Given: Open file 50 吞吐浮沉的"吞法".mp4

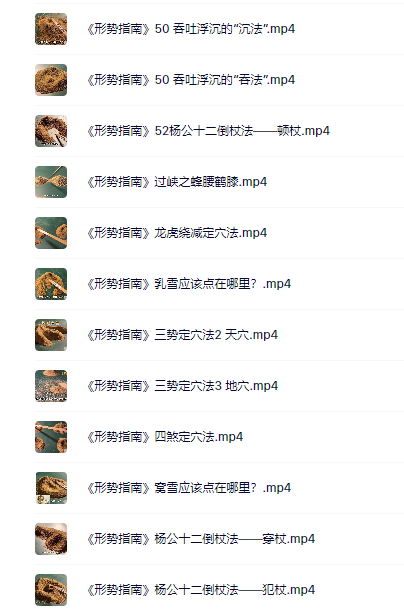Looking at the screenshot, I should 191,80.
